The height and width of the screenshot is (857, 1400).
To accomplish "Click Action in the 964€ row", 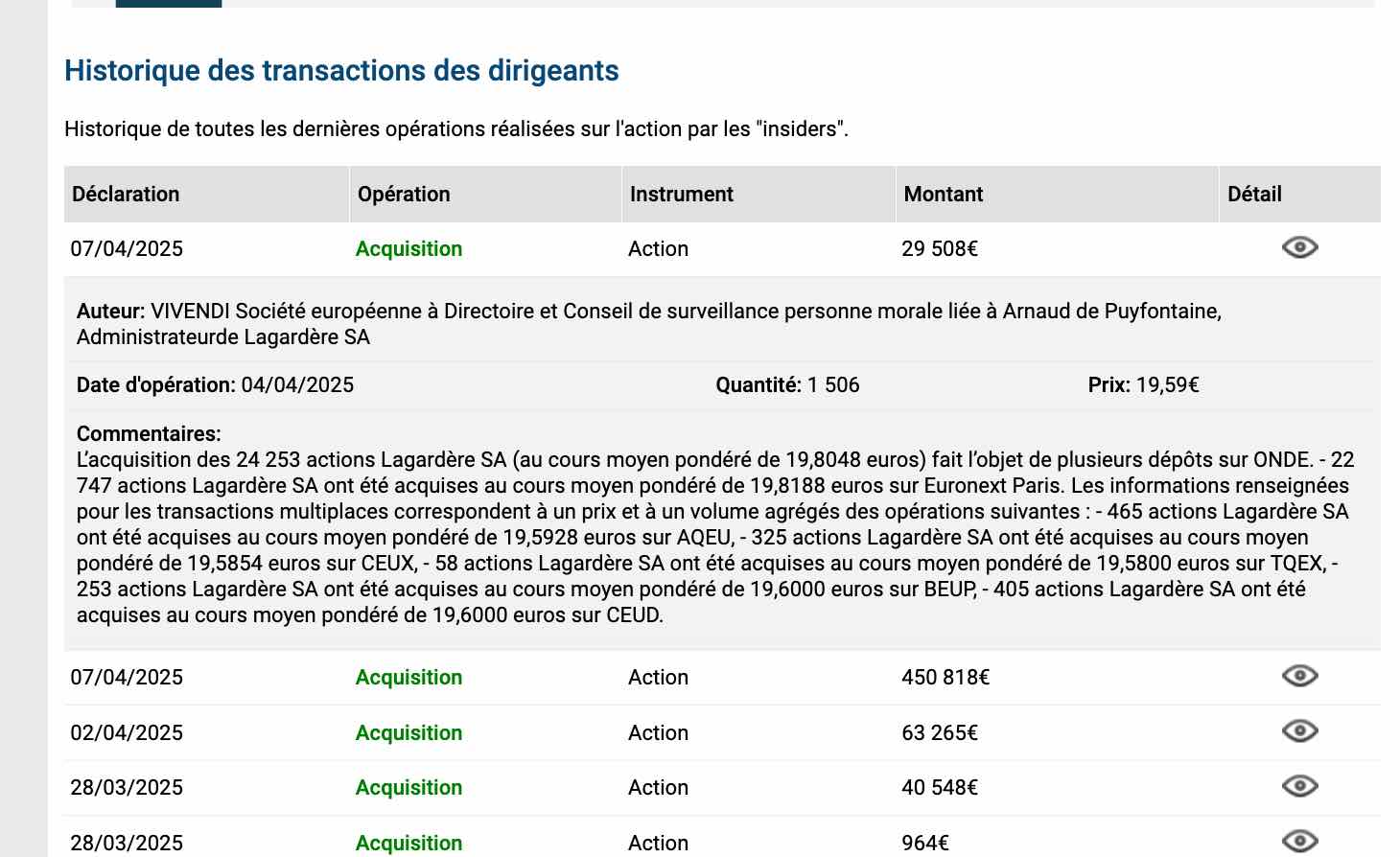I will click(658, 843).
